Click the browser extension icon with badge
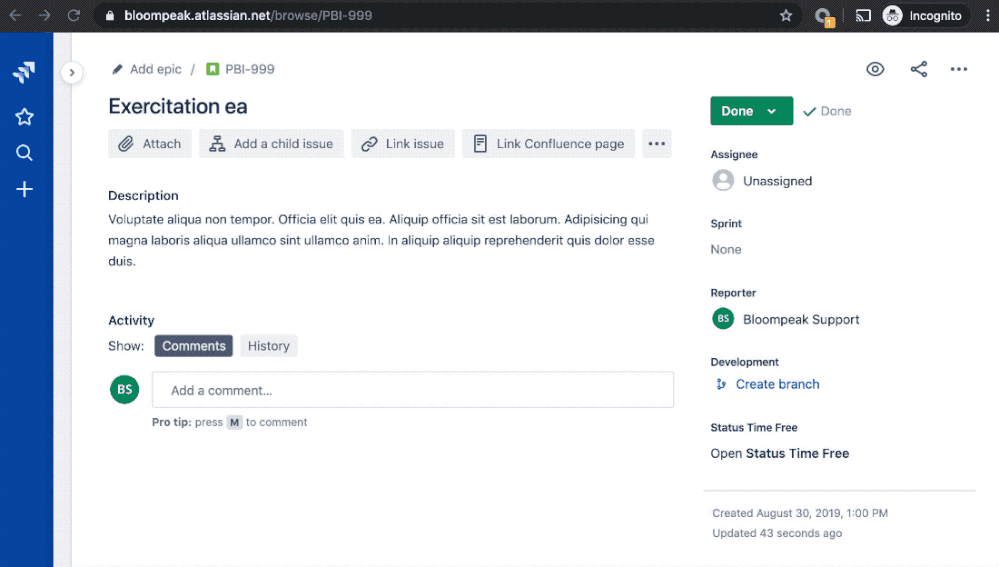This screenshot has height=567, width=999. click(824, 17)
